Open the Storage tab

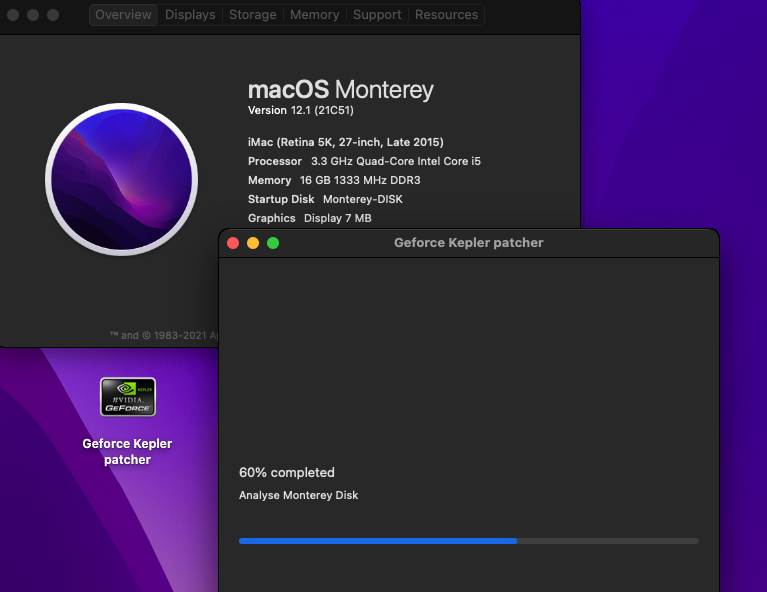point(252,15)
